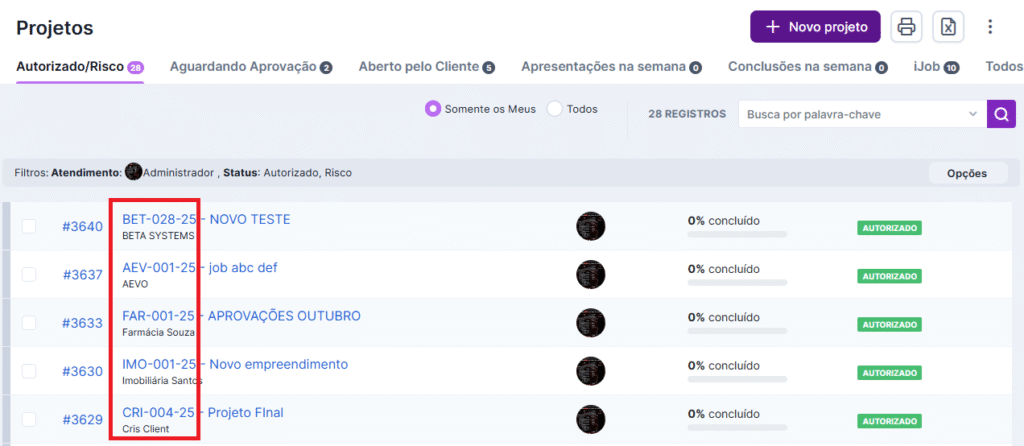Click the avatar in the BET-028-25 row

point(591,226)
